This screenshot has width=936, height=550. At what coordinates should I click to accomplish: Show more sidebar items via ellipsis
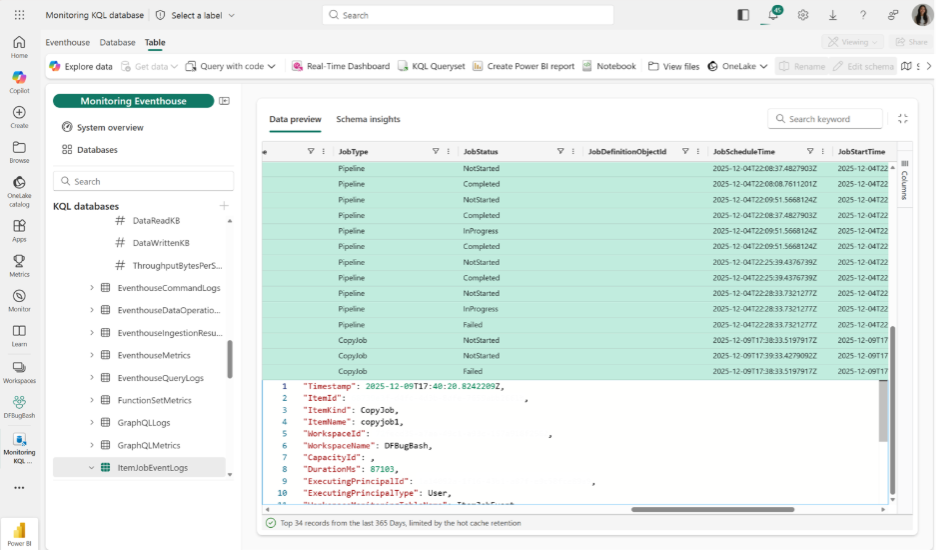click(19, 488)
